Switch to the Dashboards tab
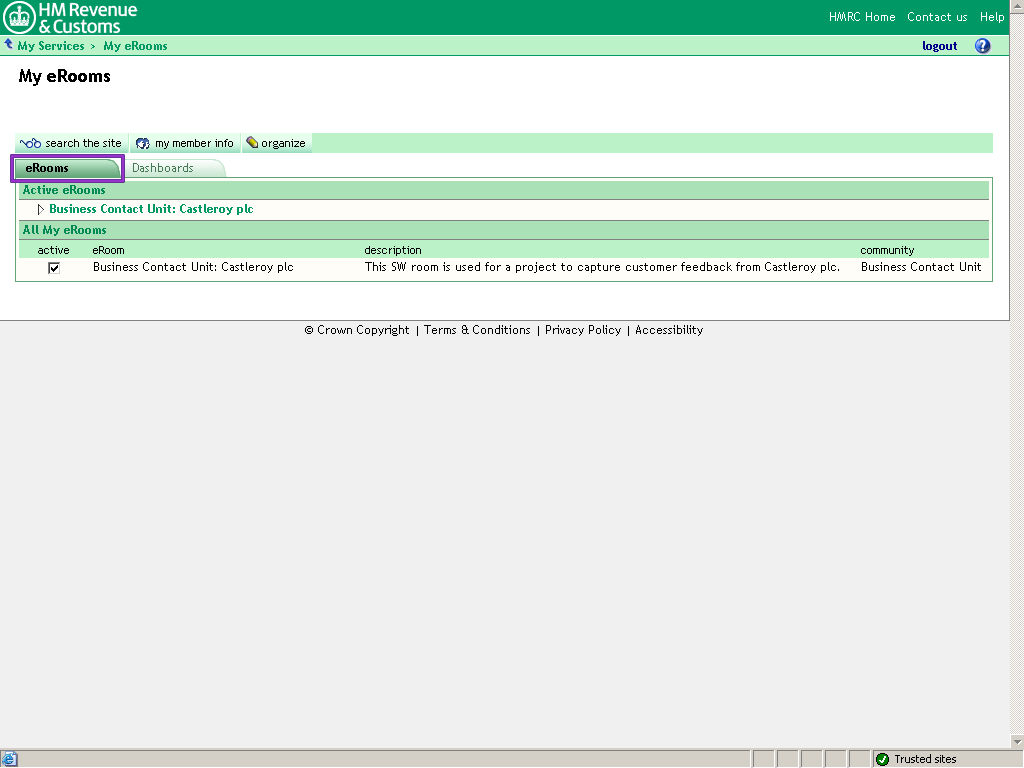This screenshot has height=768, width=1024. point(163,168)
